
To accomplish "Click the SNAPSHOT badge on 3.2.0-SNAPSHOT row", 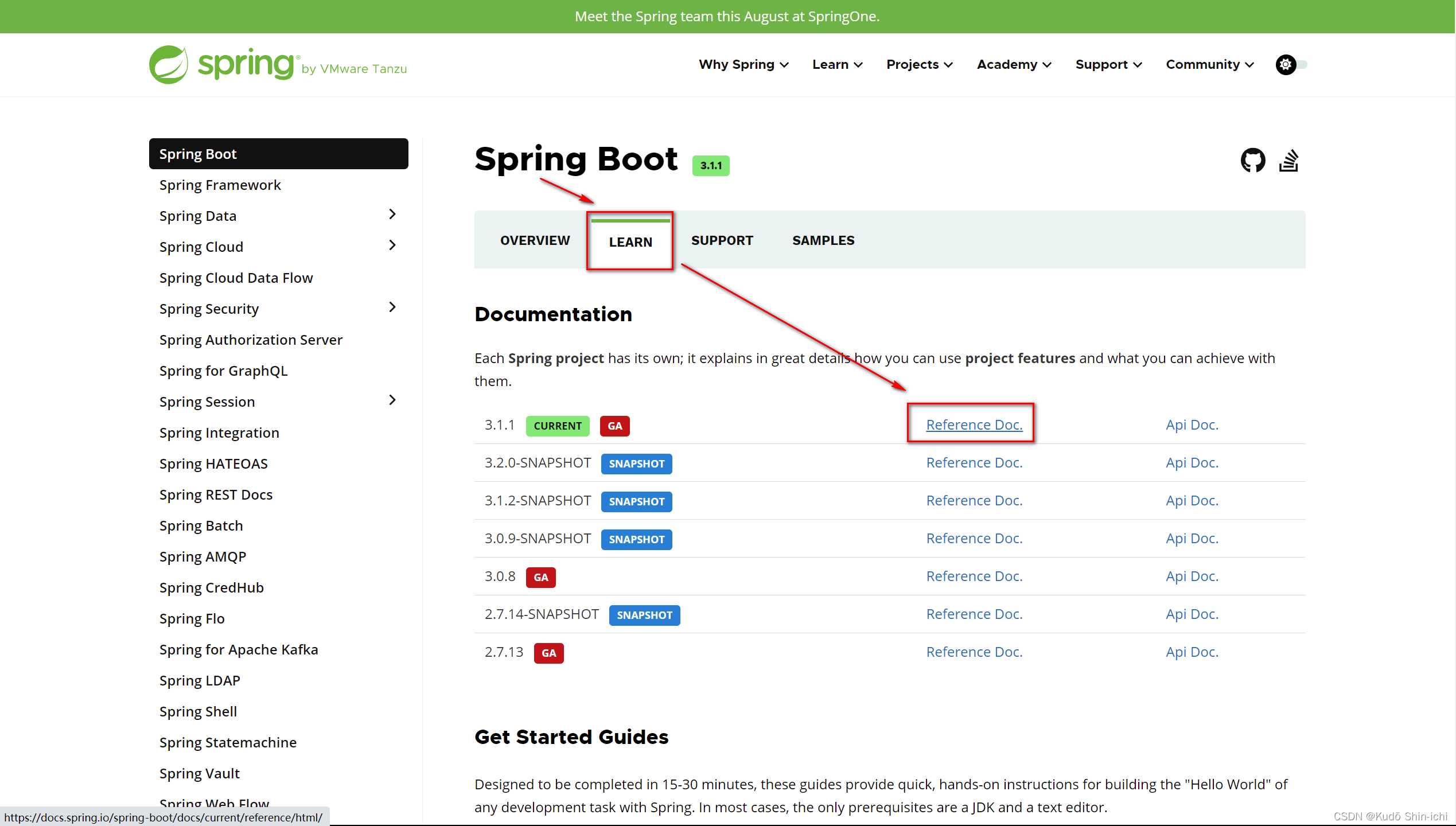I will (x=636, y=463).
